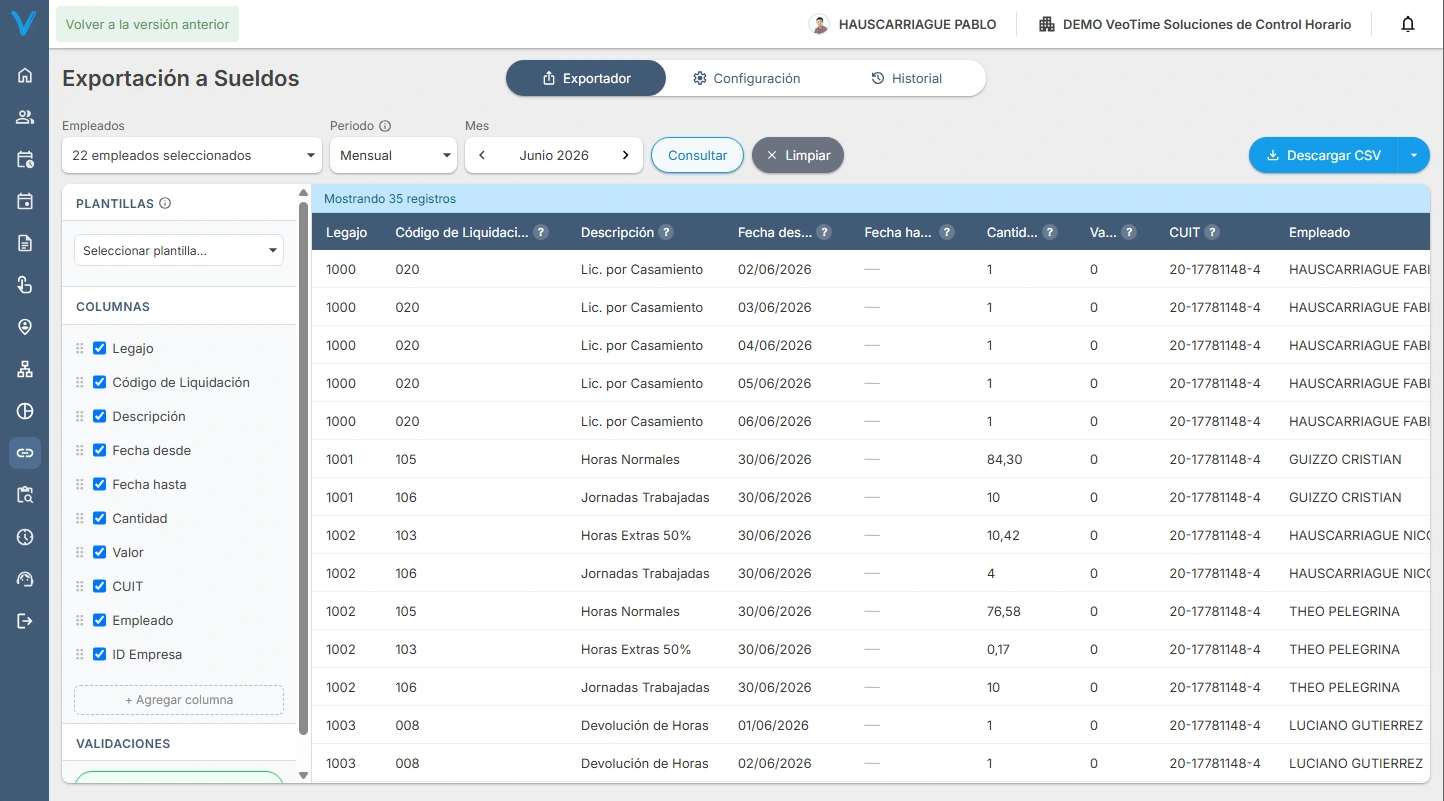Open the Home icon in sidebar
Viewport: 1444px width, 801px height.
[x=25, y=75]
